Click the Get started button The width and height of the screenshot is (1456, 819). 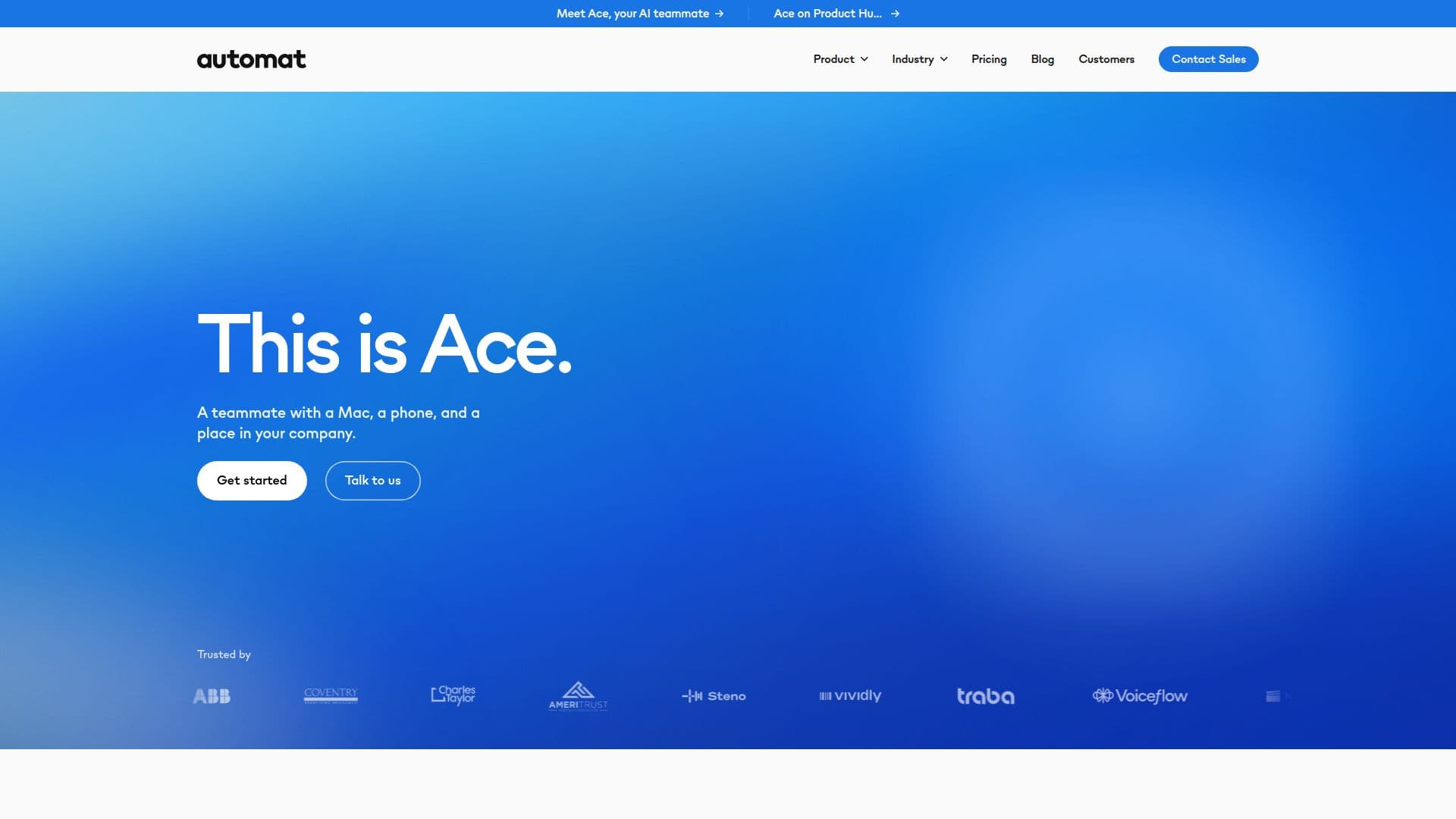point(252,481)
